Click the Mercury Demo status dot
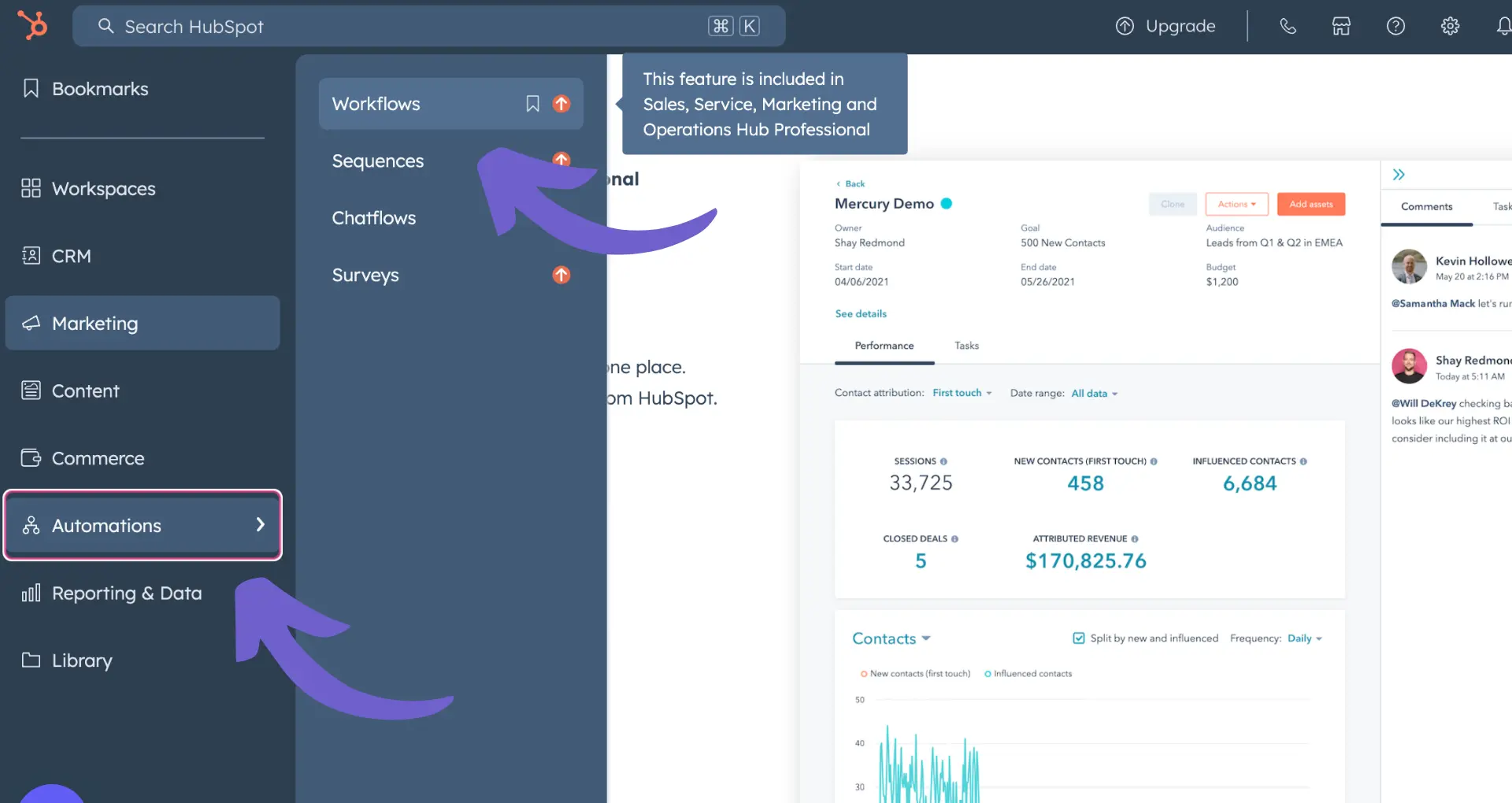Viewport: 1512px width, 803px height. tap(947, 203)
